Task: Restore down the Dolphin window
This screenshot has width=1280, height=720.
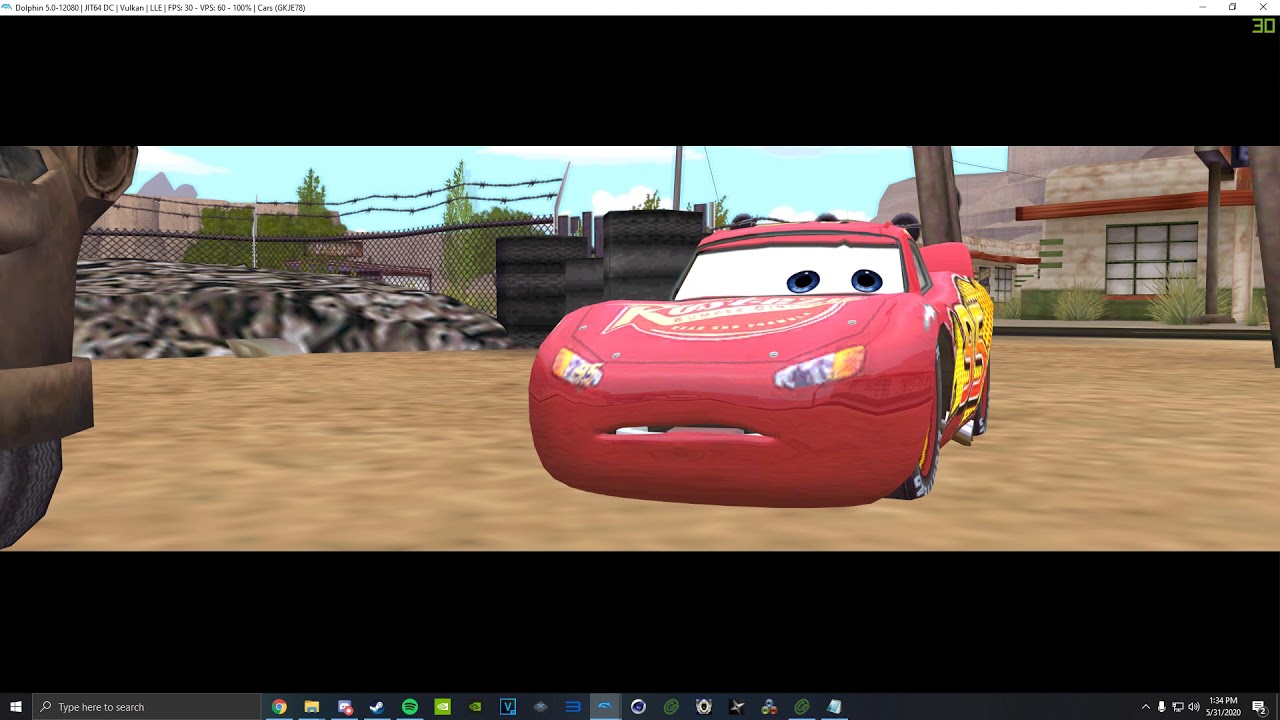Action: [x=1233, y=7]
